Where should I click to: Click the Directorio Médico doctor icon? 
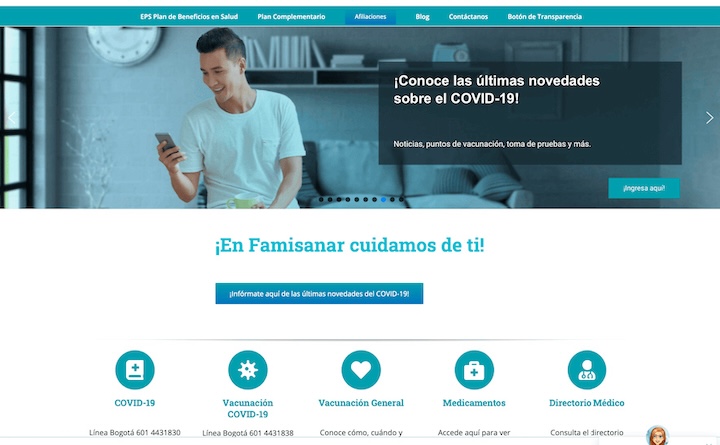coord(586,370)
